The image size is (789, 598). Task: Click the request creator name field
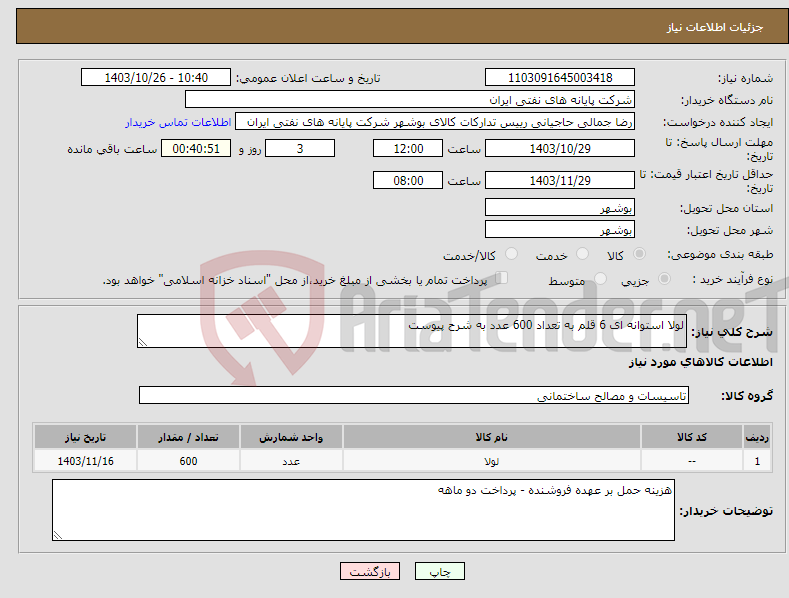[435, 122]
